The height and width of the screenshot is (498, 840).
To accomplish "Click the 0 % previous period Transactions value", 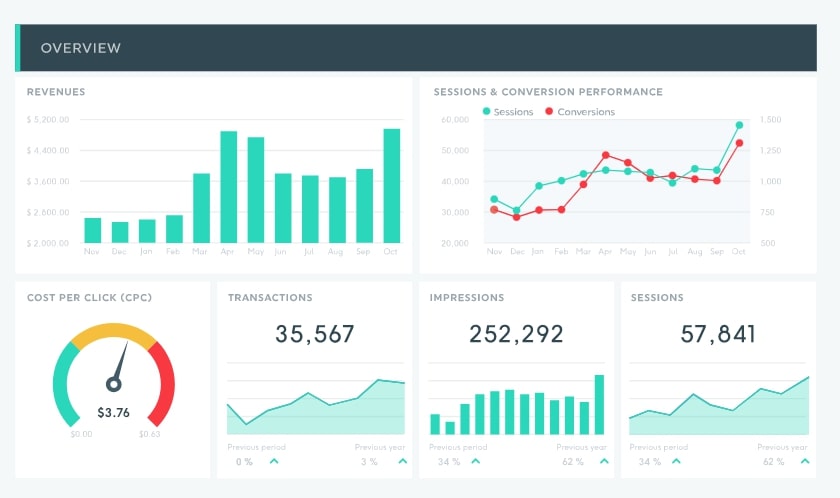I will coord(244,462).
